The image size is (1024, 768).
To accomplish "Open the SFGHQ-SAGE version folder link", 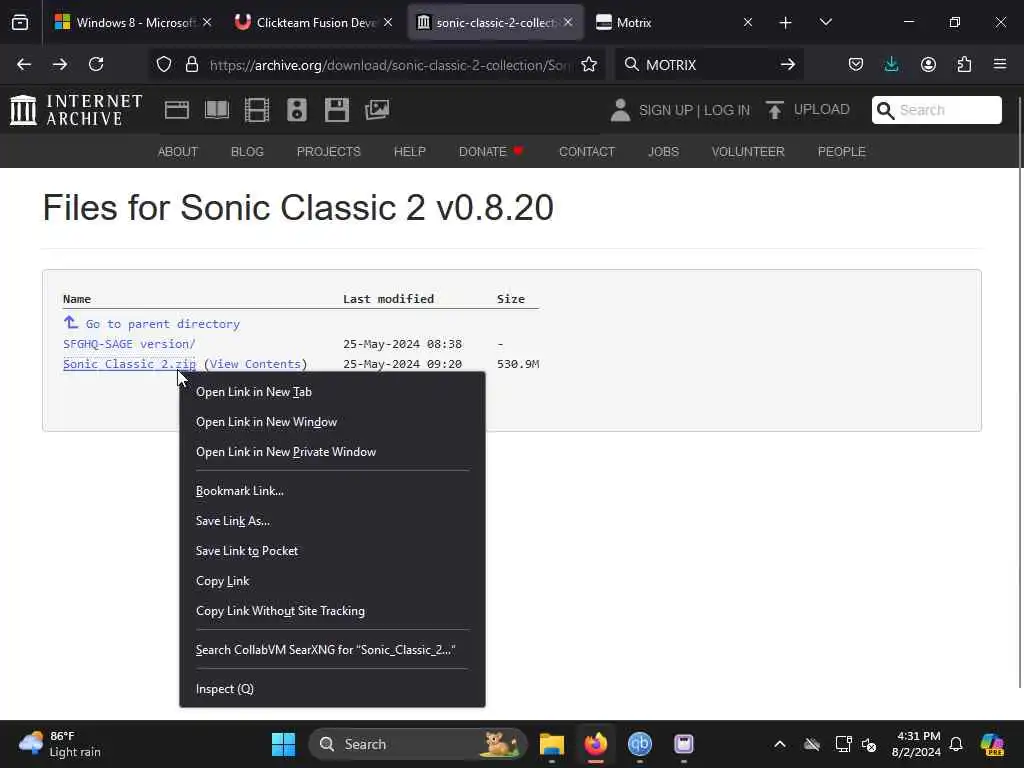I will 129,344.
